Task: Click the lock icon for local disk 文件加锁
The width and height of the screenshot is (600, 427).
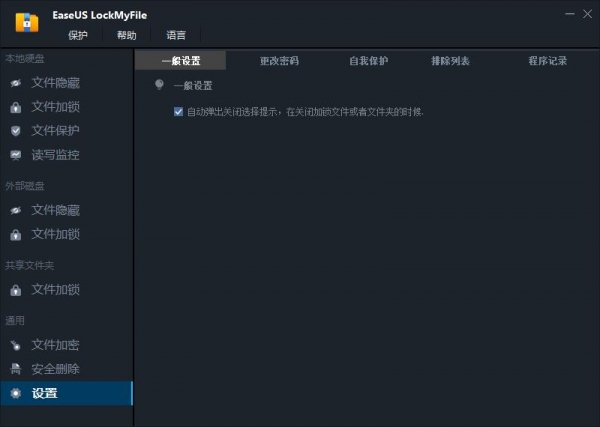Action: point(16,107)
